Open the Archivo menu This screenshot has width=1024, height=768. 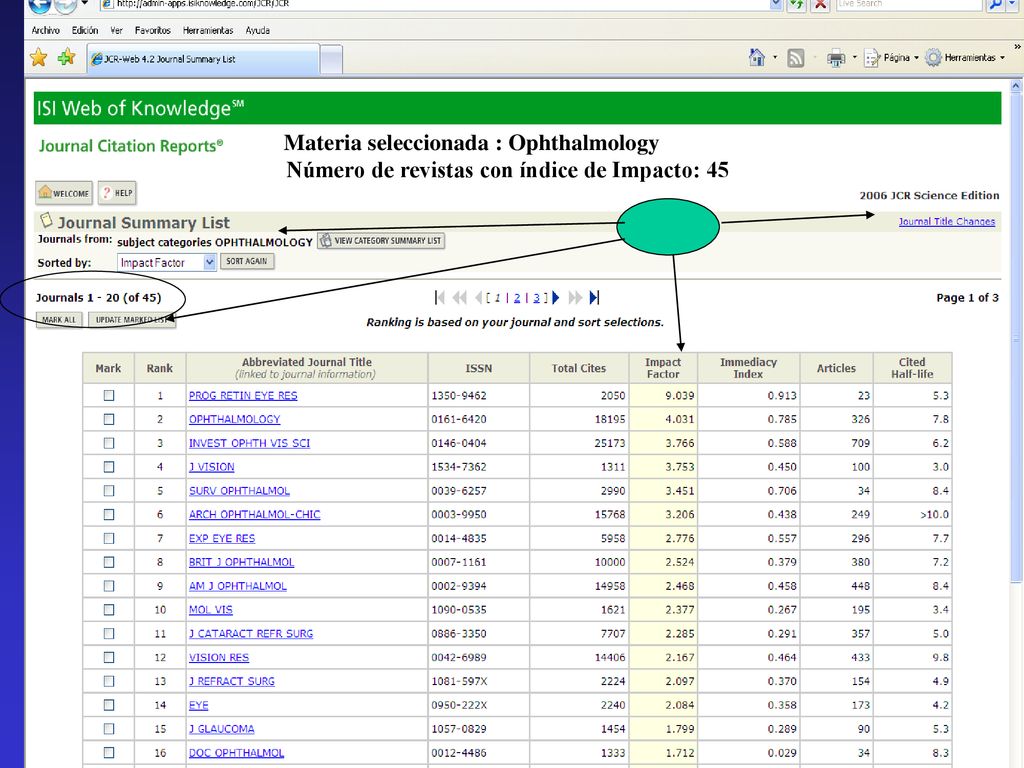pyautogui.click(x=46, y=31)
